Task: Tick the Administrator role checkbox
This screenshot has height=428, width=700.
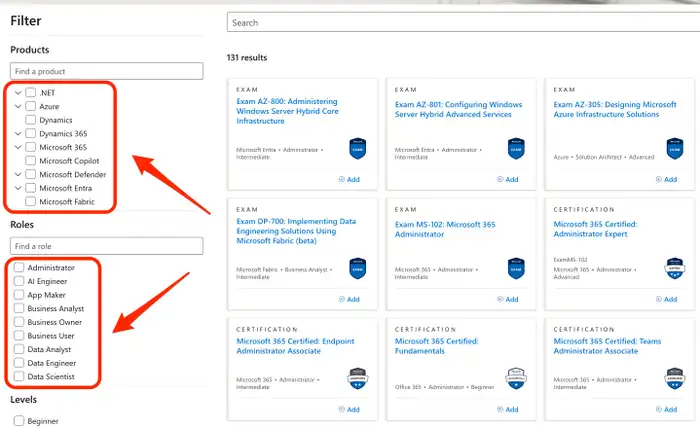Action: [19, 267]
